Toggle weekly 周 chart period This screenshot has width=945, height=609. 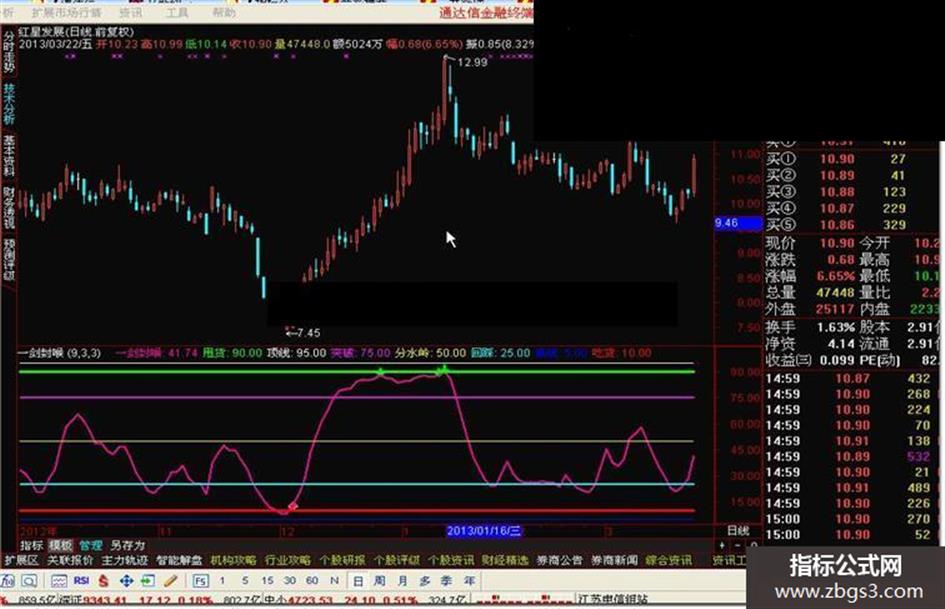[379, 581]
